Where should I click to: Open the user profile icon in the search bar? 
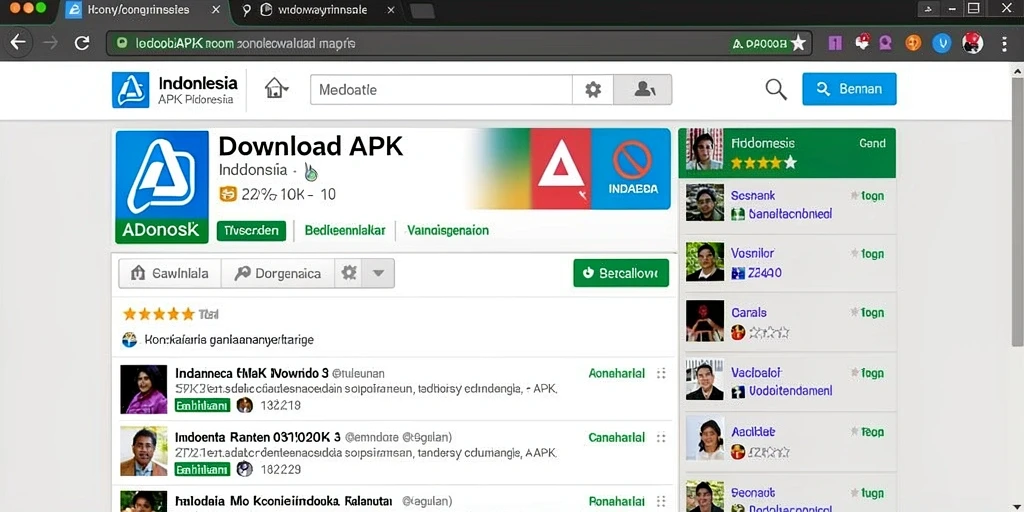(643, 89)
